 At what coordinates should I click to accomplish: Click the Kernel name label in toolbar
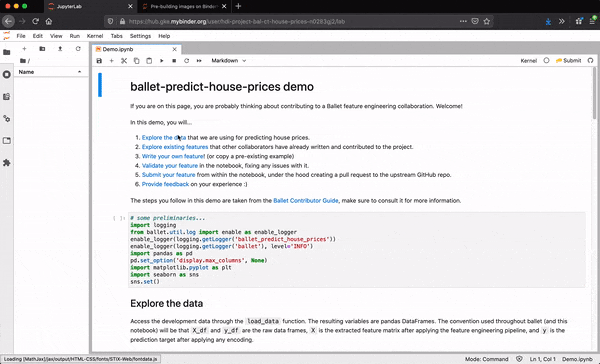pyautogui.click(x=528, y=60)
